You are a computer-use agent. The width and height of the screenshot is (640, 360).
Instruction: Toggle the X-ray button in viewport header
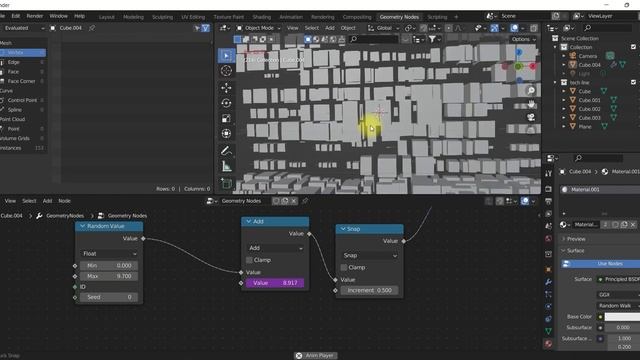[x=533, y=28]
